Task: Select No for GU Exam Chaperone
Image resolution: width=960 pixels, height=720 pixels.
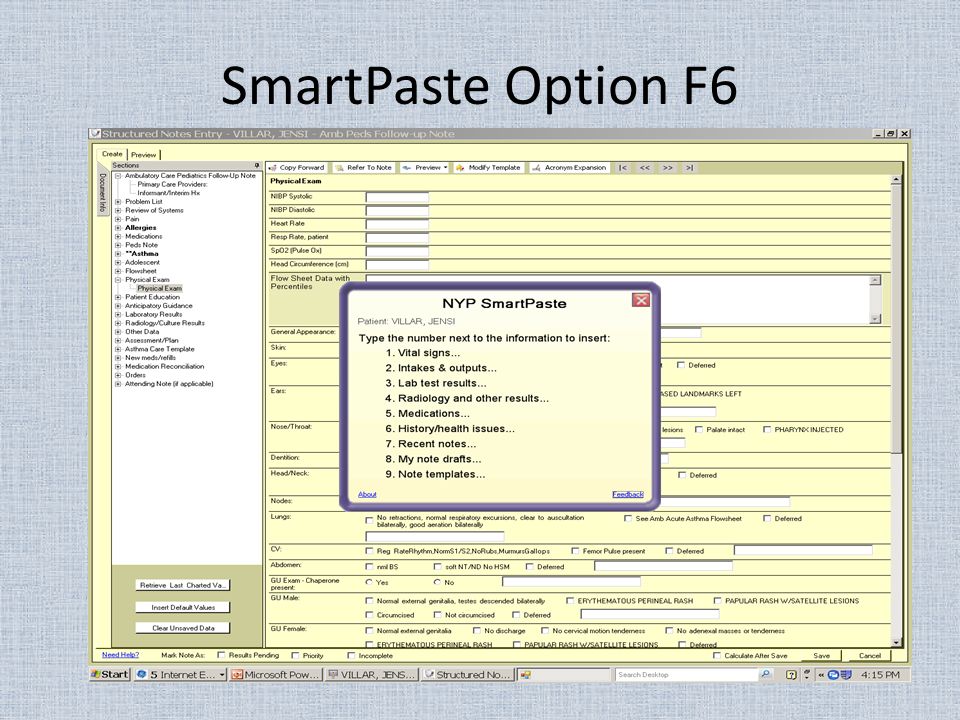Action: (x=437, y=582)
